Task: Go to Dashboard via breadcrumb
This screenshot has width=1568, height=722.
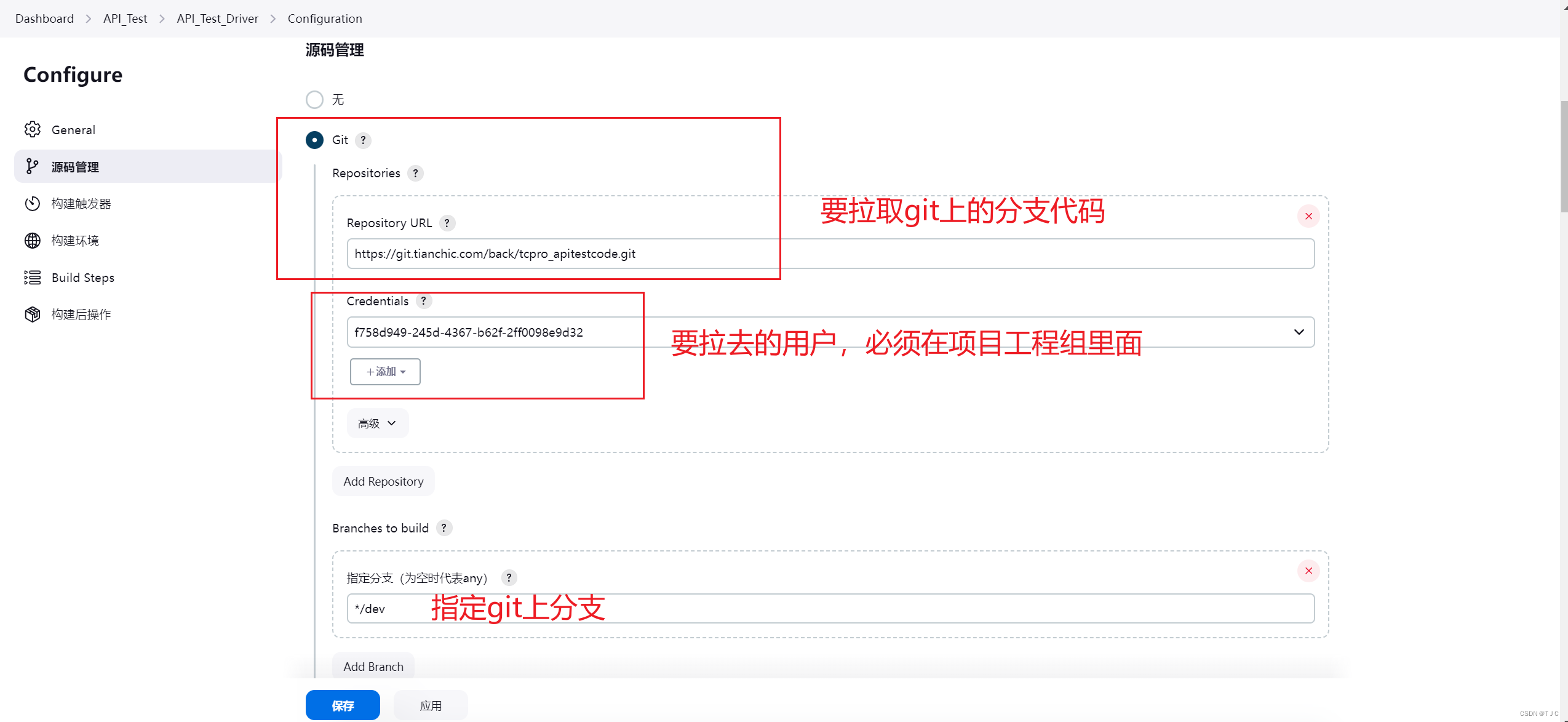Action: click(44, 18)
